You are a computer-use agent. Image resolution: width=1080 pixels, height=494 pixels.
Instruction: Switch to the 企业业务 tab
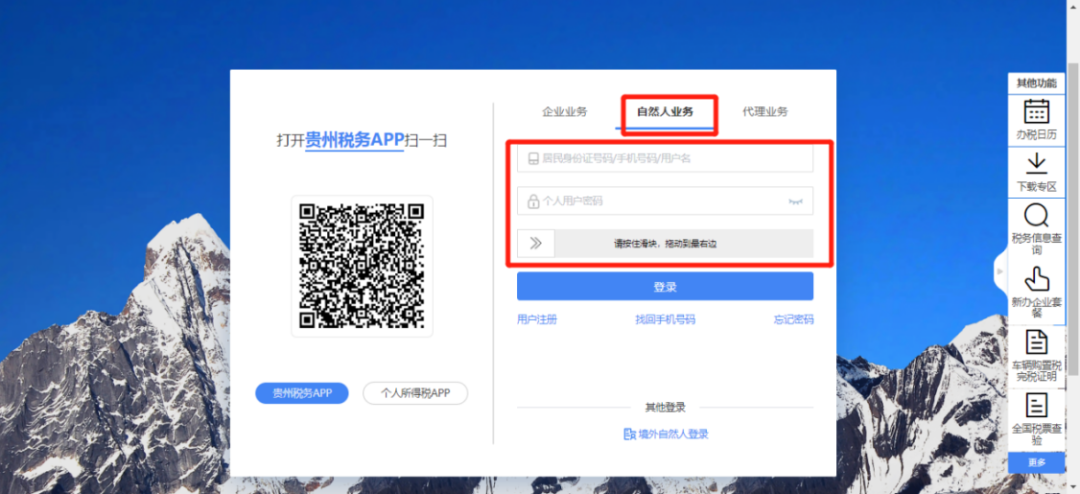pyautogui.click(x=564, y=112)
